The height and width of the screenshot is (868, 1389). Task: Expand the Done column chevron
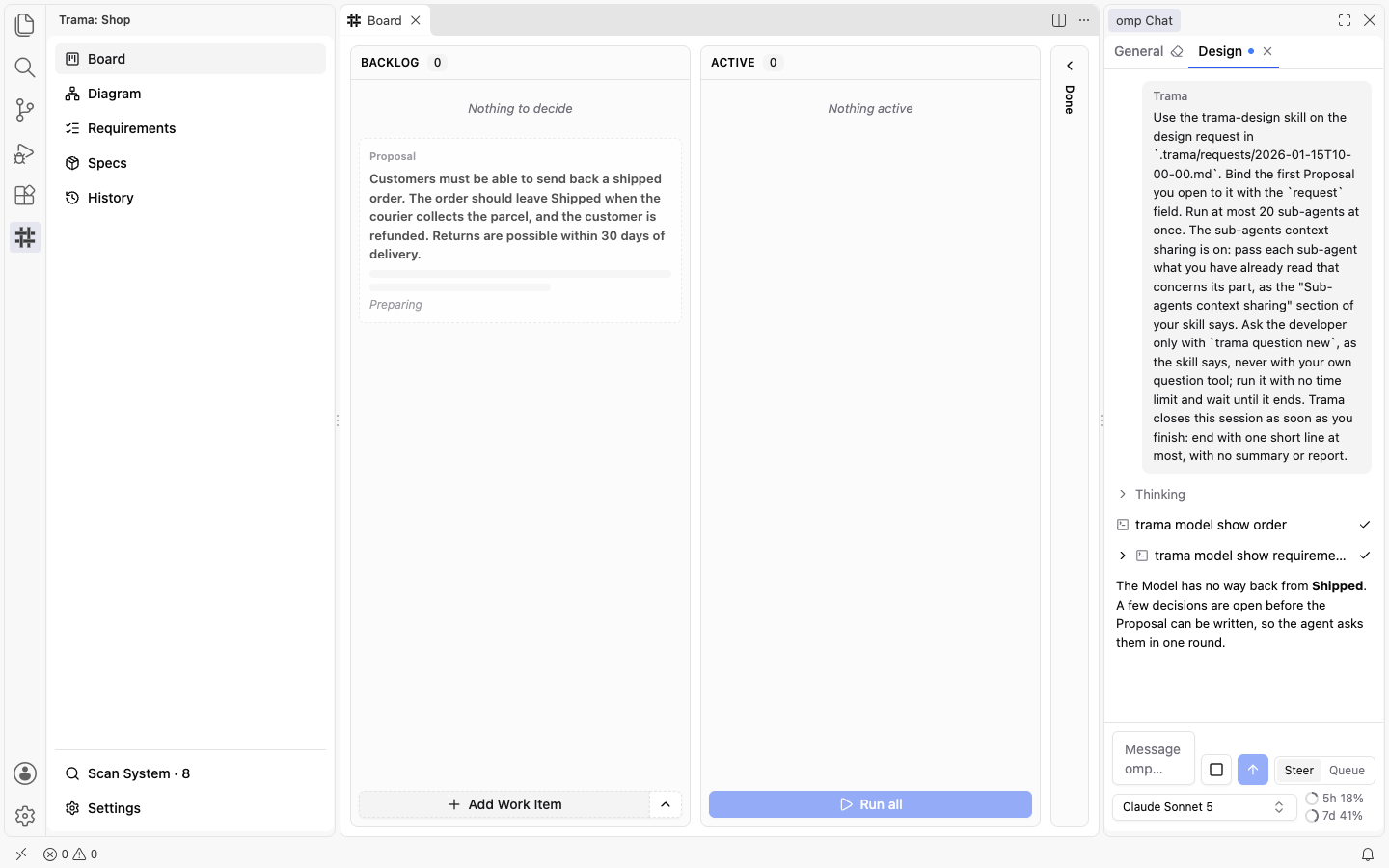(1070, 66)
